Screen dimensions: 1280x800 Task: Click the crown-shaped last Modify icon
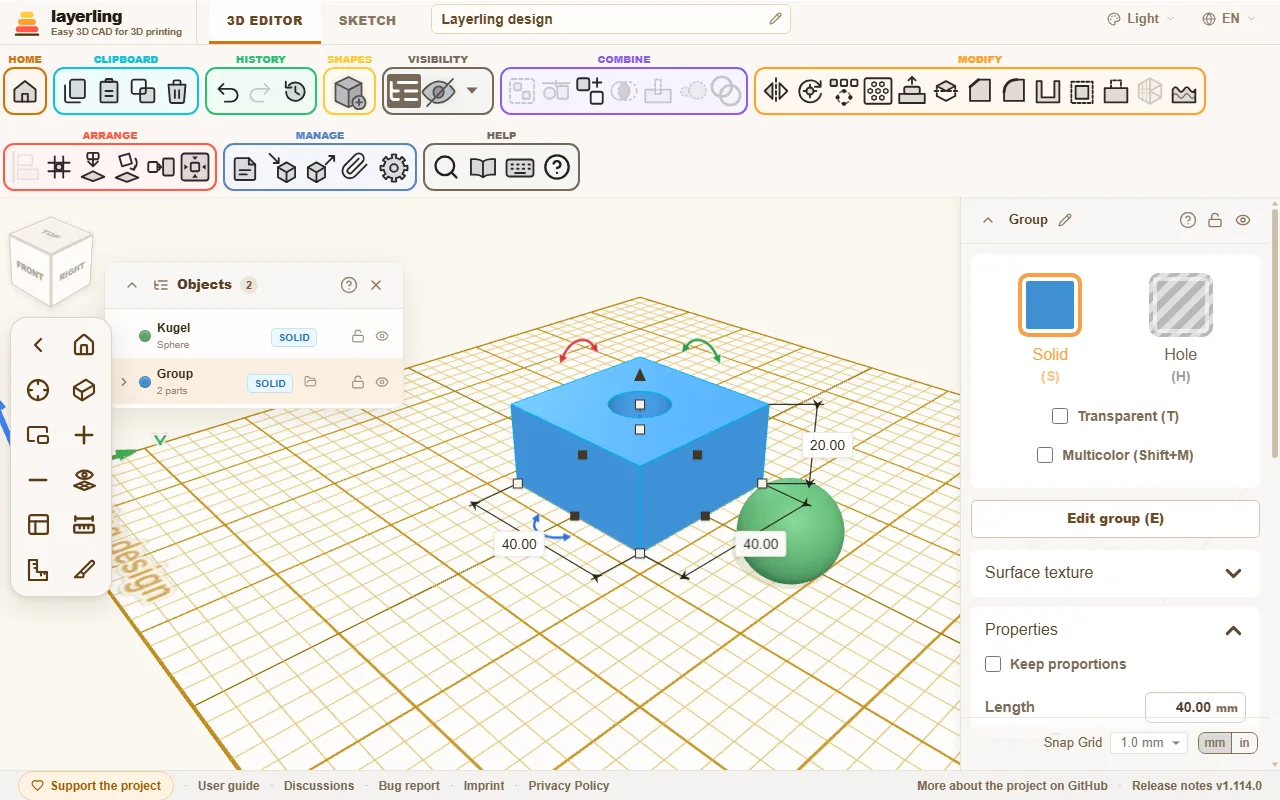click(1184, 92)
